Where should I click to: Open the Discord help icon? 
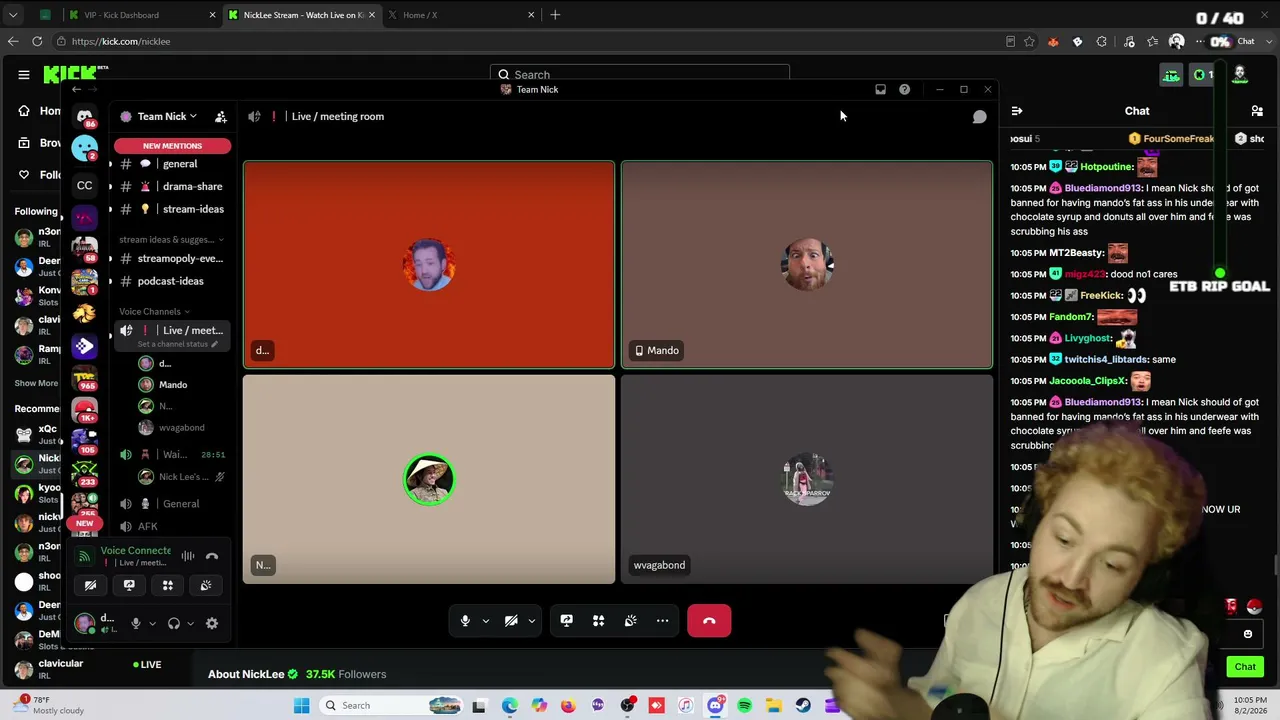click(904, 90)
